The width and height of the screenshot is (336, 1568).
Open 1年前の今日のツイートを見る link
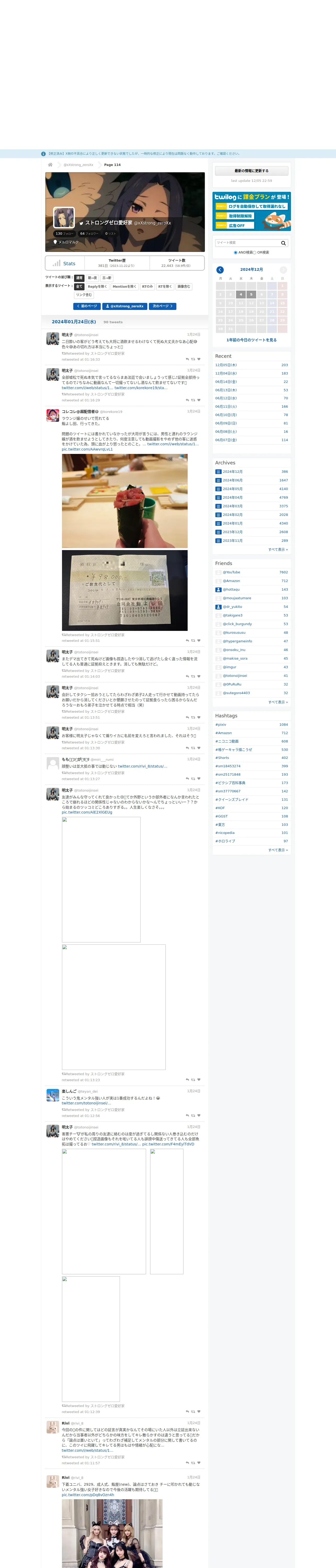(x=252, y=340)
